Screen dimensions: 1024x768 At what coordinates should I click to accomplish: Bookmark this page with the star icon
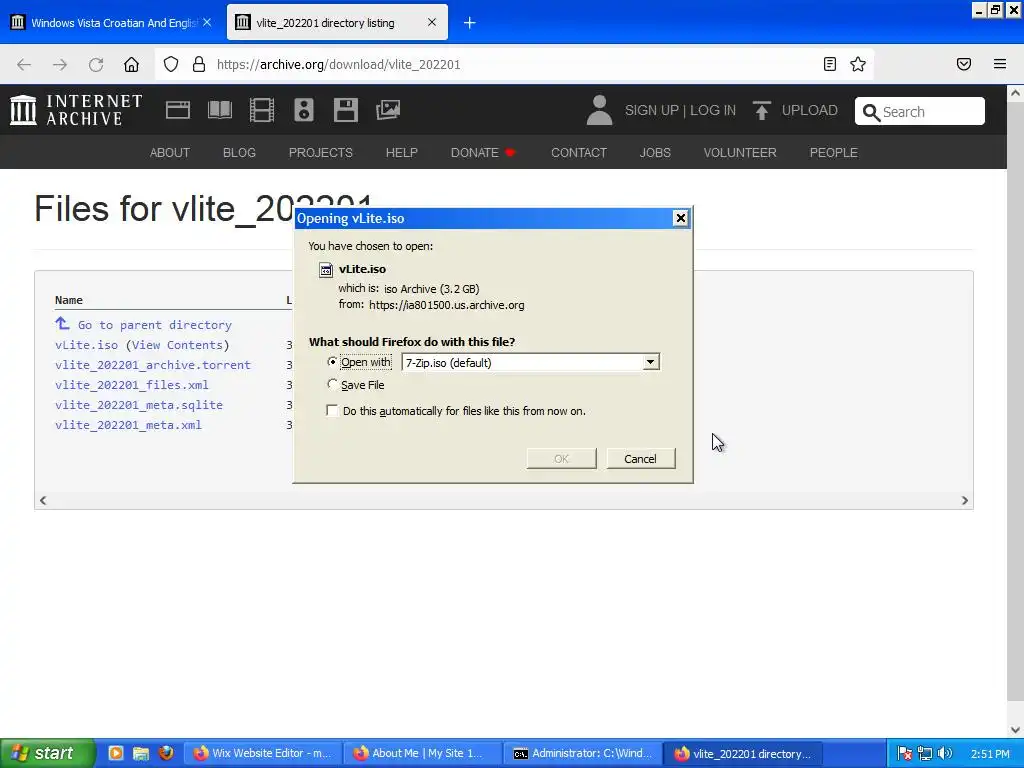click(x=858, y=64)
